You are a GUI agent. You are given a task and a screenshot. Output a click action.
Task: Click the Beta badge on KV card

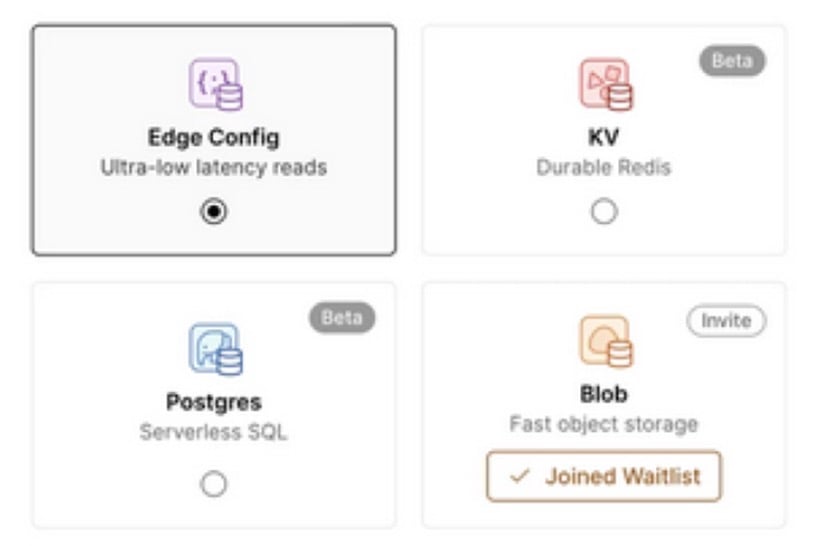tap(731, 60)
